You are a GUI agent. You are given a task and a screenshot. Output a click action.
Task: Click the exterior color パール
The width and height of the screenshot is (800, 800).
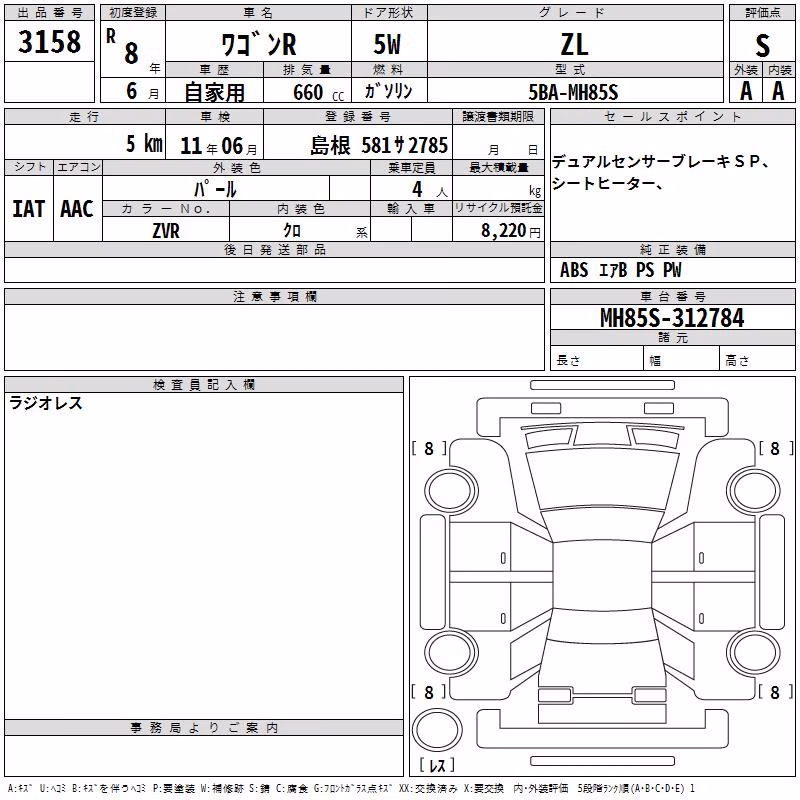pyautogui.click(x=215, y=189)
